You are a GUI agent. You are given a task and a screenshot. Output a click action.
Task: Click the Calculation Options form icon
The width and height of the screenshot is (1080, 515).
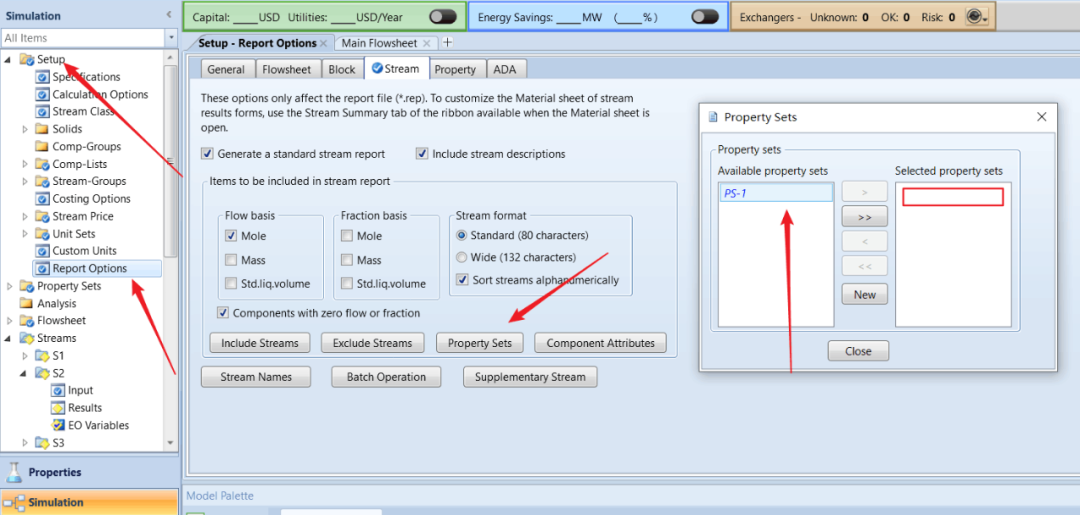(42, 94)
